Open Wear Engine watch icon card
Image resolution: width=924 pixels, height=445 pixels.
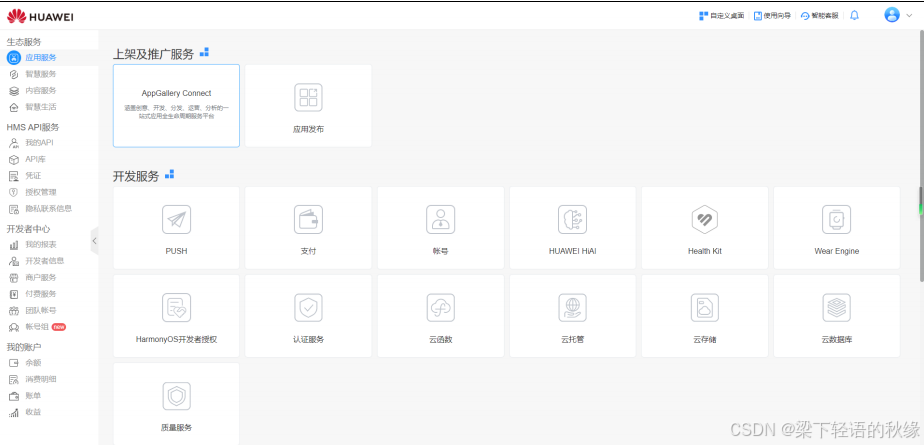tap(836, 228)
